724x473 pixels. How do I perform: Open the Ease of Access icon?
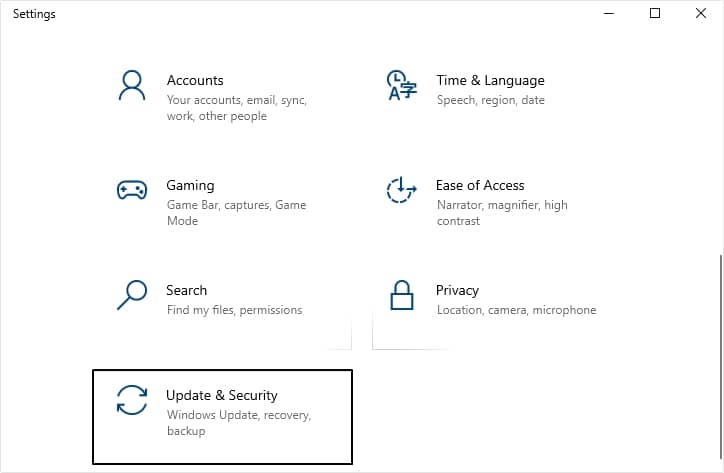pyautogui.click(x=401, y=190)
